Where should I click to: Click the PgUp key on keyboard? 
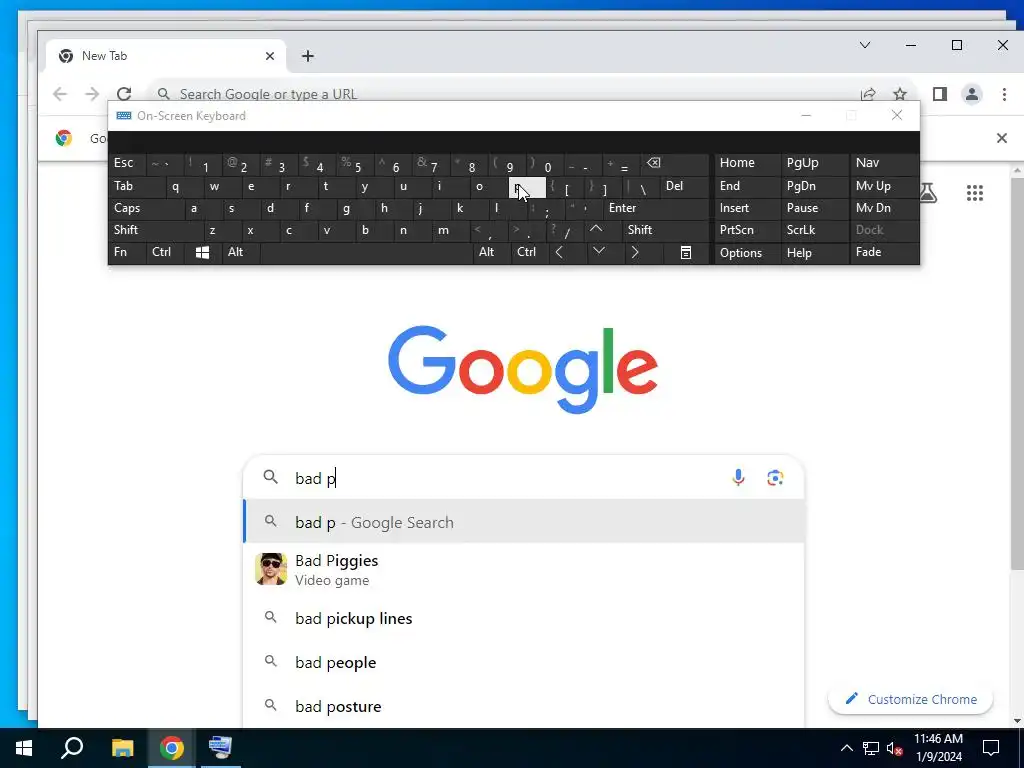(x=814, y=163)
